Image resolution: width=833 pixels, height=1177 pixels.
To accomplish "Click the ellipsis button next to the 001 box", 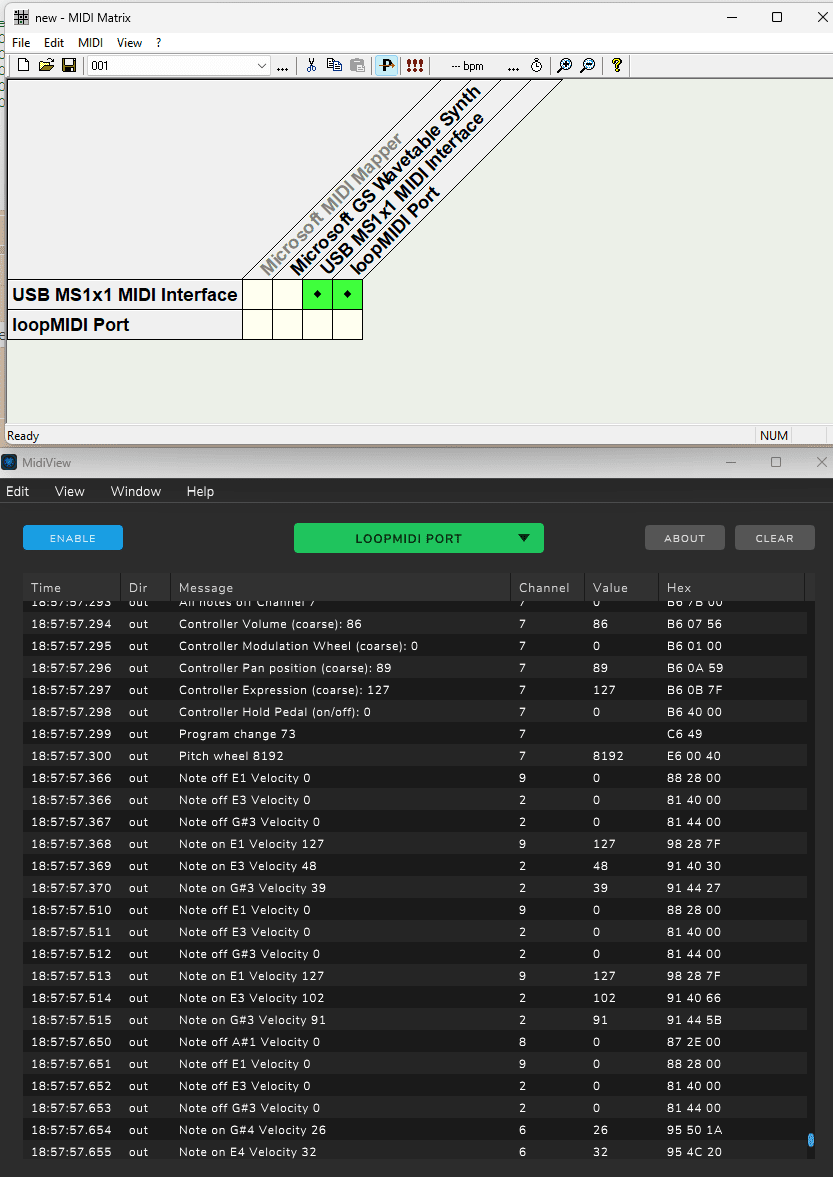I will [x=282, y=66].
